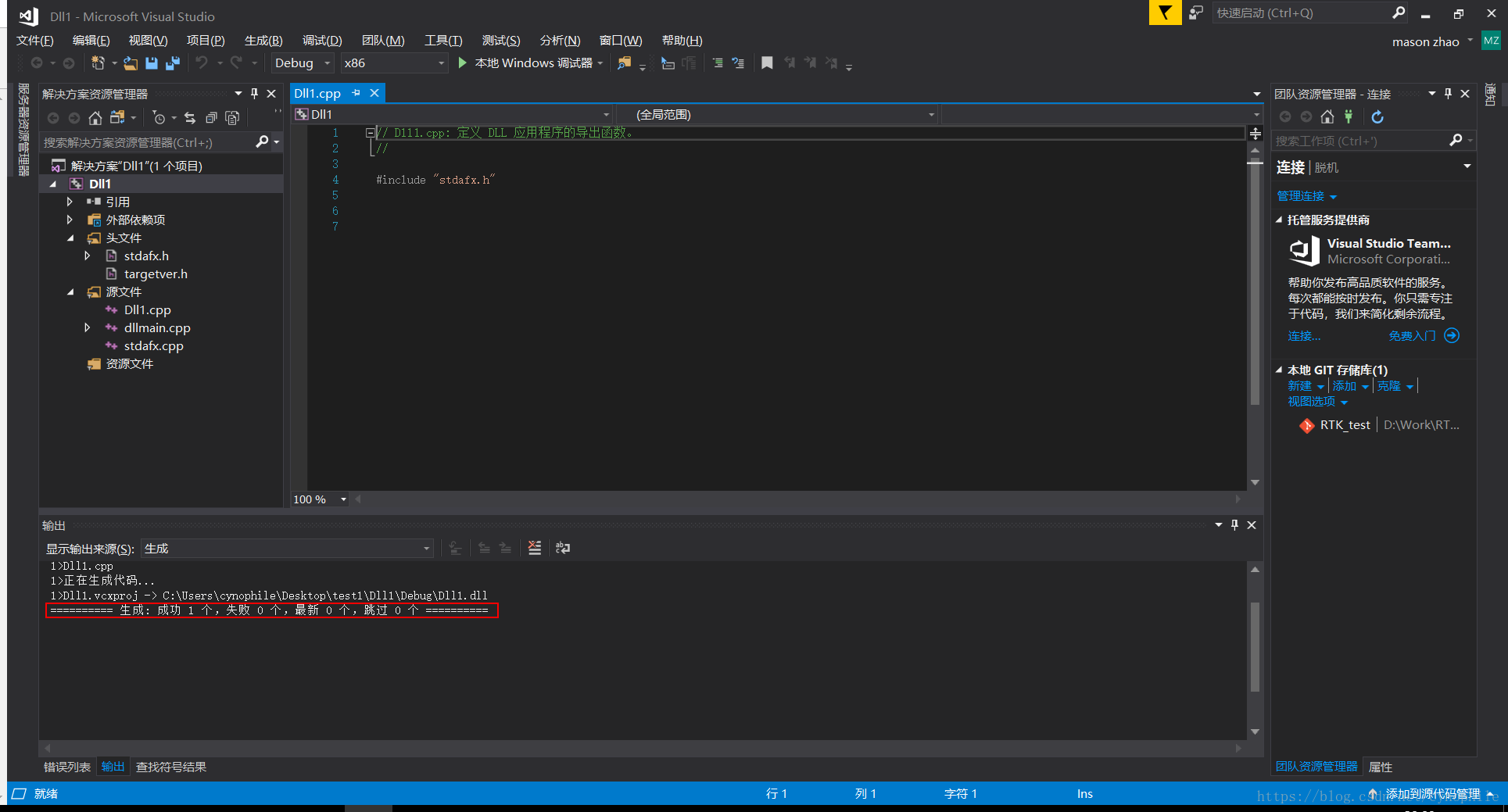This screenshot has width=1508, height=812.
Task: Click the Home icon in Solution Explorer
Action: (x=95, y=118)
